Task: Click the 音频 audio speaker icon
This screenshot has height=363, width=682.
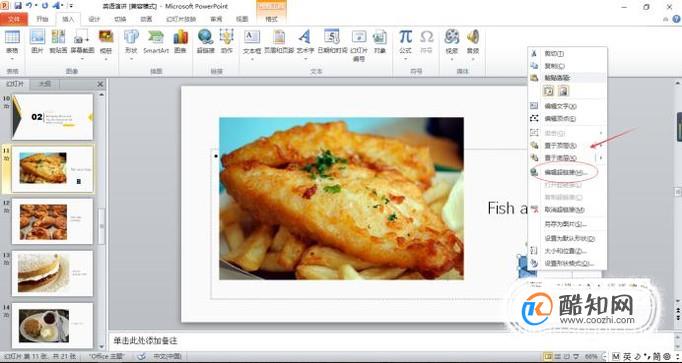Action: [x=473, y=42]
